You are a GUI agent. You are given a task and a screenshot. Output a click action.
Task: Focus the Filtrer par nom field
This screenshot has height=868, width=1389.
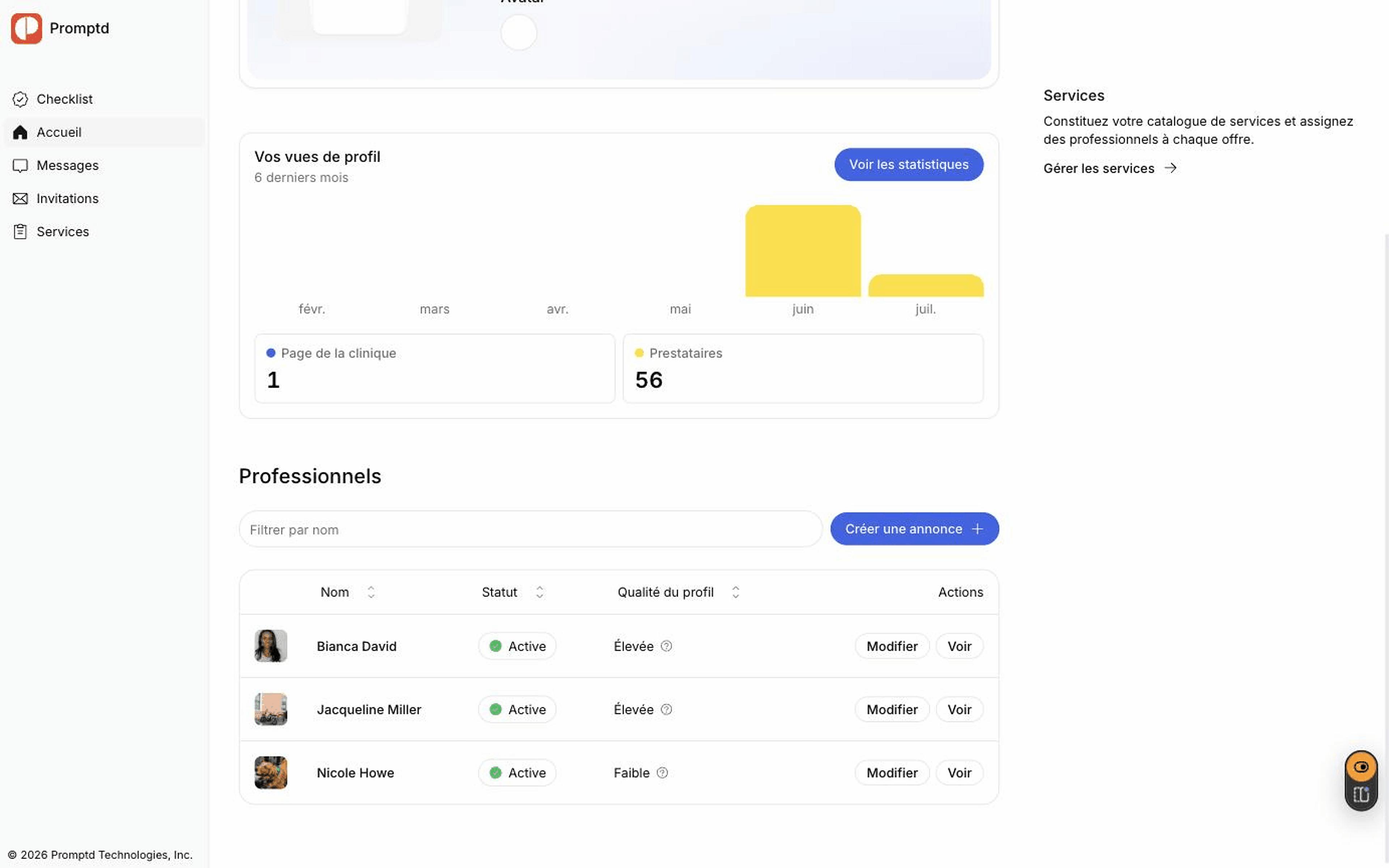(x=530, y=529)
